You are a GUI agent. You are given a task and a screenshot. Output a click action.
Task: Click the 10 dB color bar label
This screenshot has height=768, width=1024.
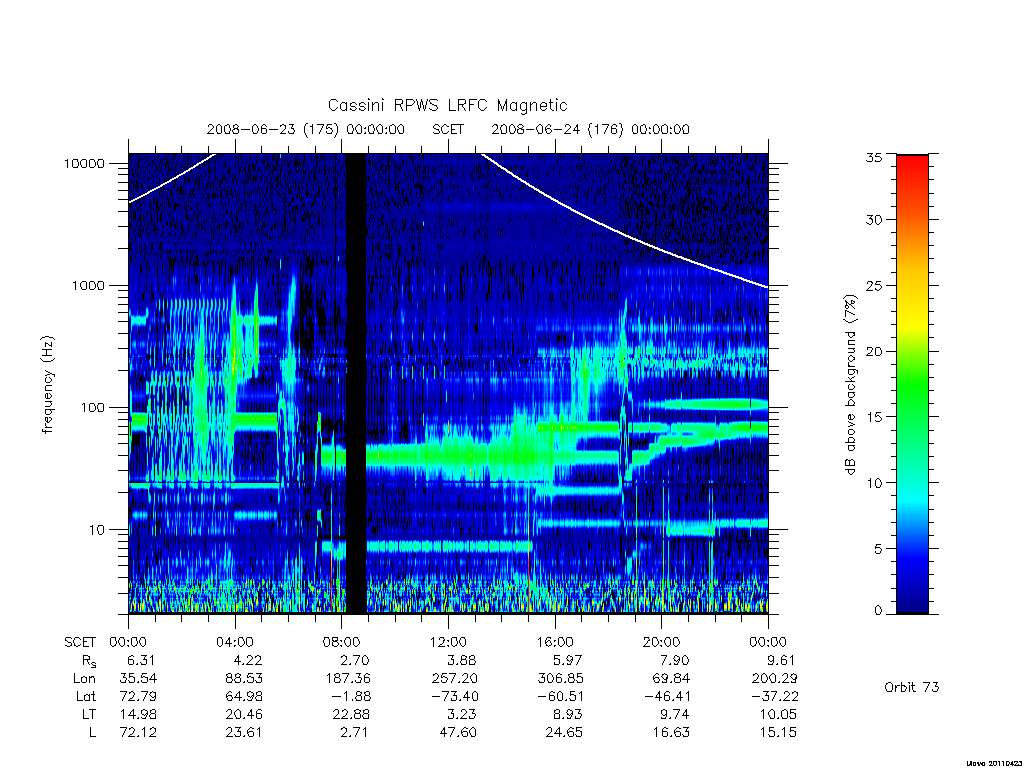pos(874,483)
